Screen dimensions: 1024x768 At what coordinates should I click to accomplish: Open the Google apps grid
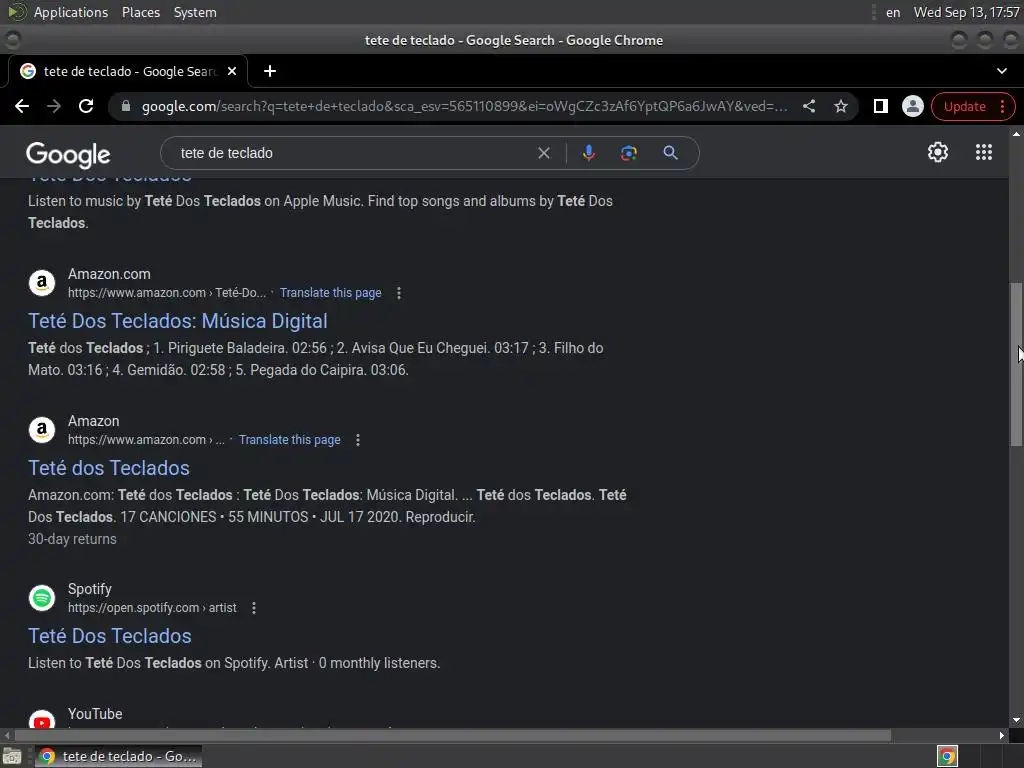click(984, 152)
